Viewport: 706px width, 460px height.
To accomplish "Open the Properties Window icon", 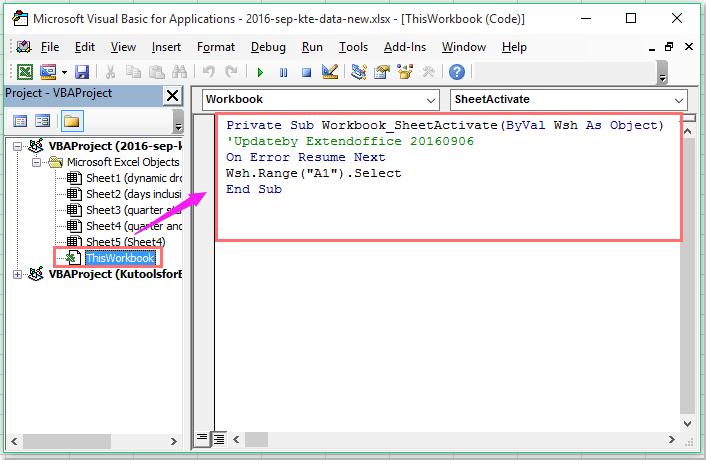I will (x=382, y=72).
